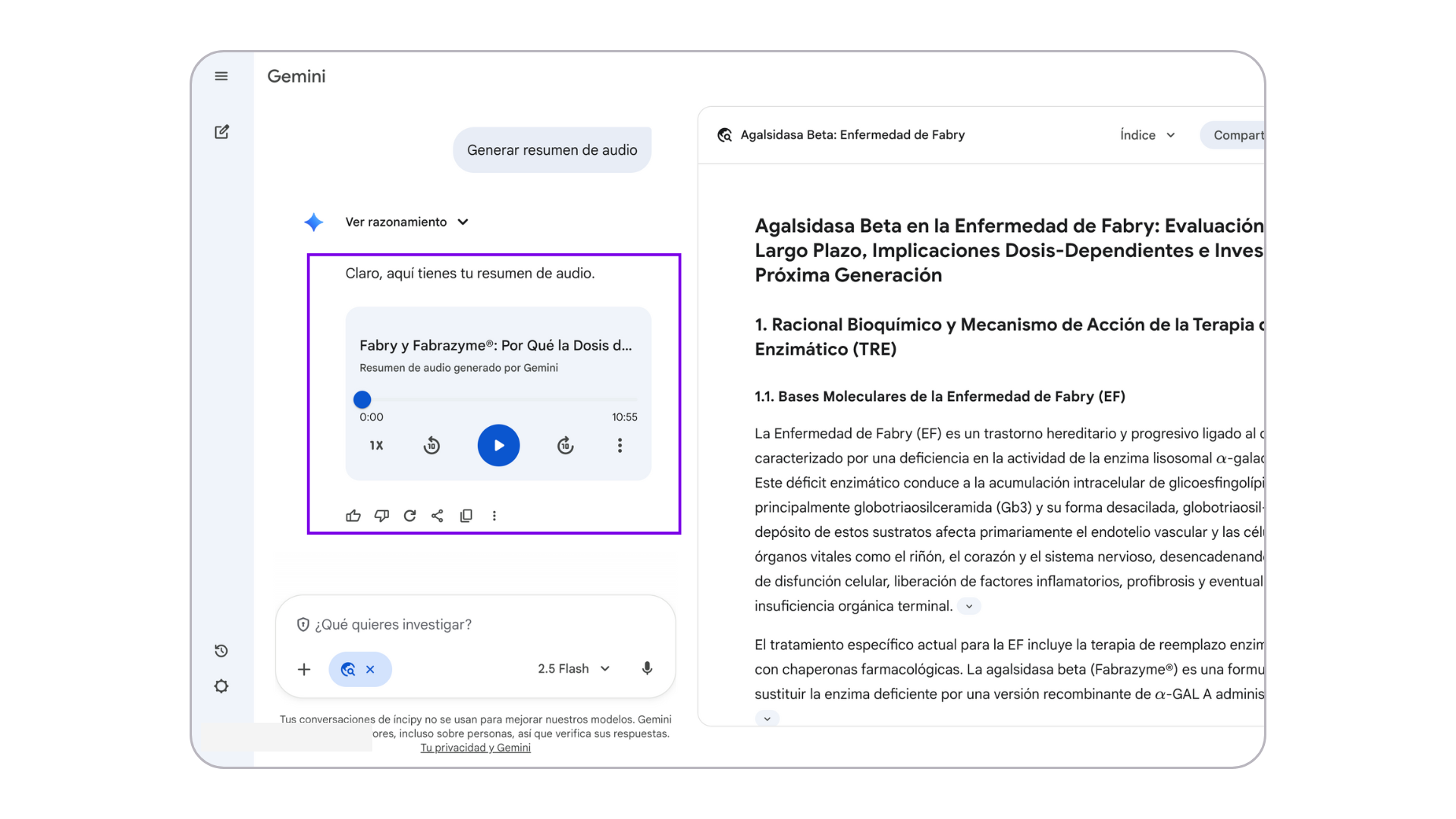
Task: Share the response via share icon
Action: pyautogui.click(x=438, y=516)
